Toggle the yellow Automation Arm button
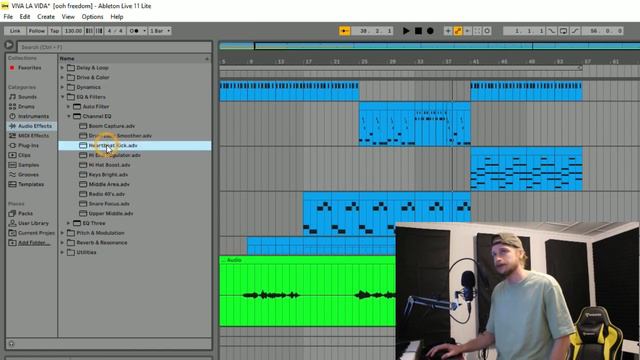This screenshot has height=360, width=640. (458, 31)
